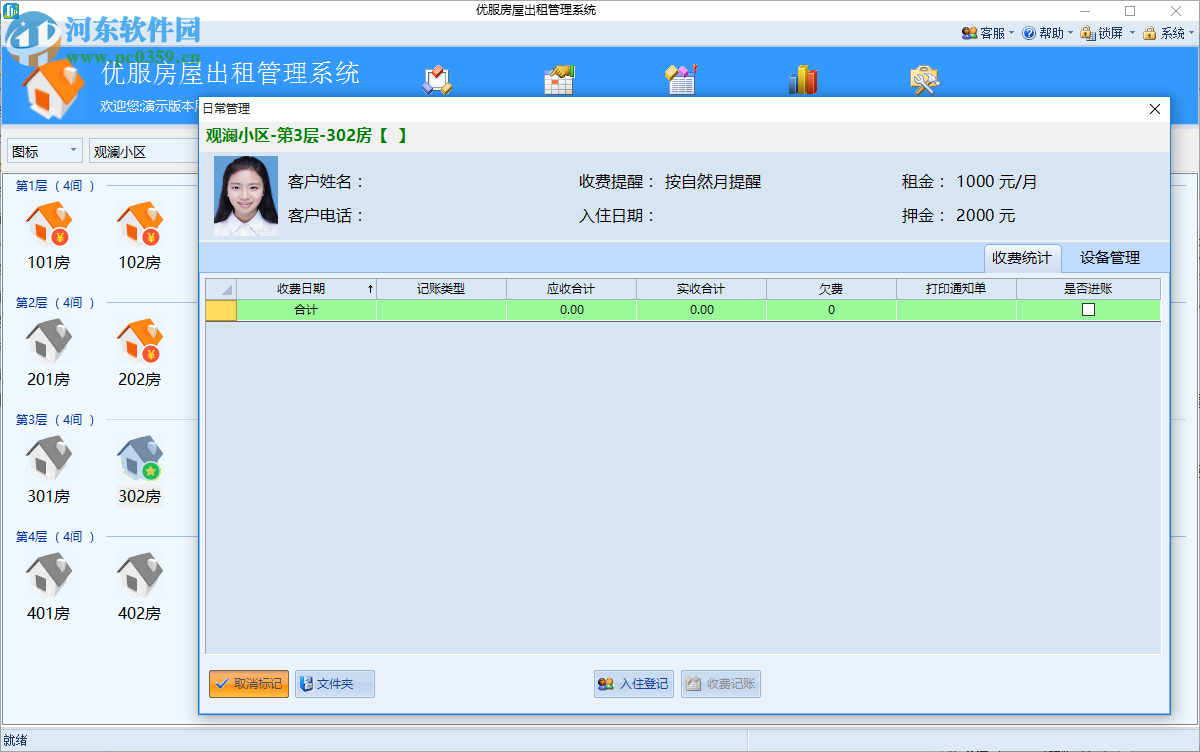Click the 文件夹 button
The height and width of the screenshot is (752, 1200).
pyautogui.click(x=335, y=684)
